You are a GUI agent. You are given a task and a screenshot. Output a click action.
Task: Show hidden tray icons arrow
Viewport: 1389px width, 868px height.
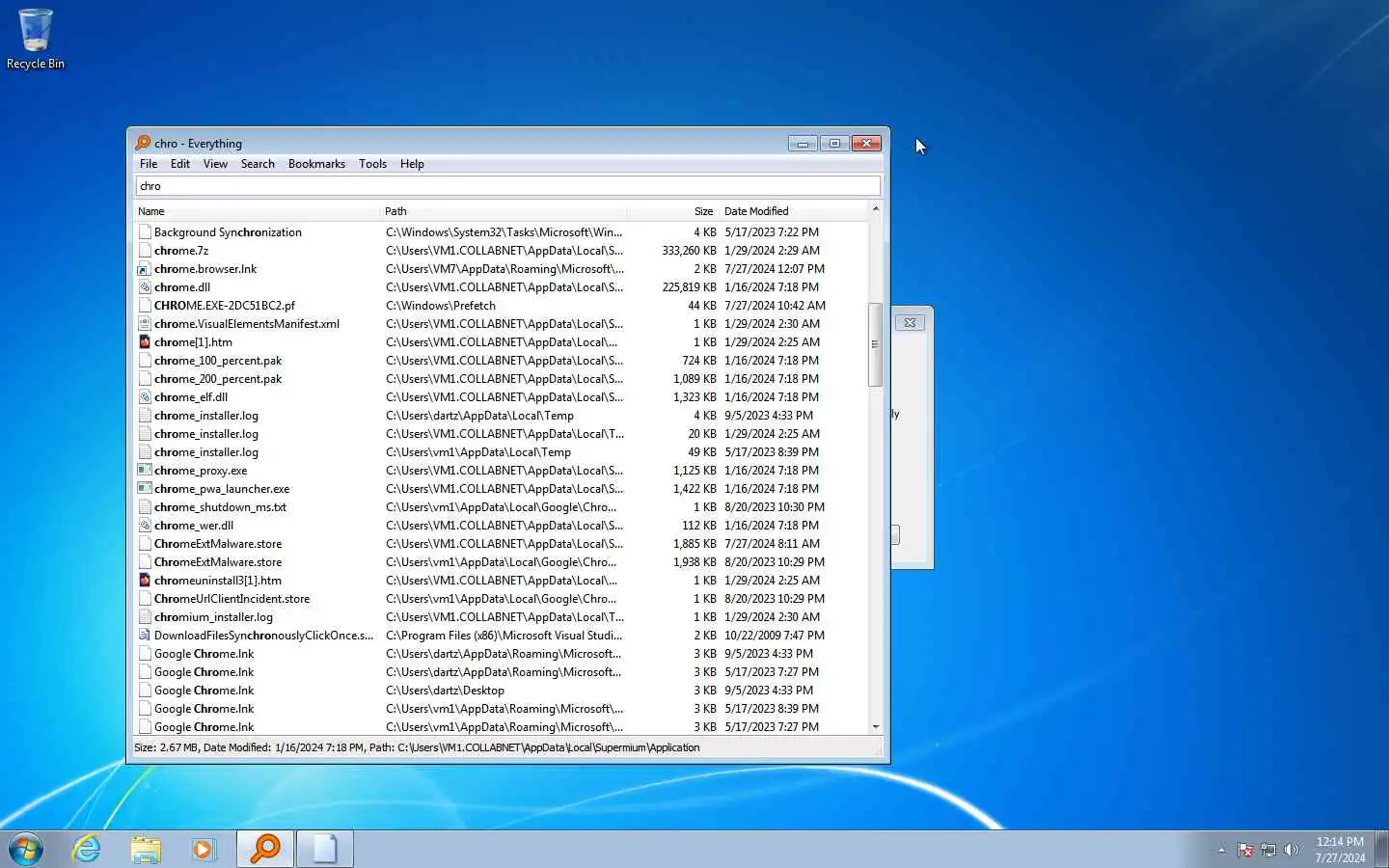point(1221,850)
